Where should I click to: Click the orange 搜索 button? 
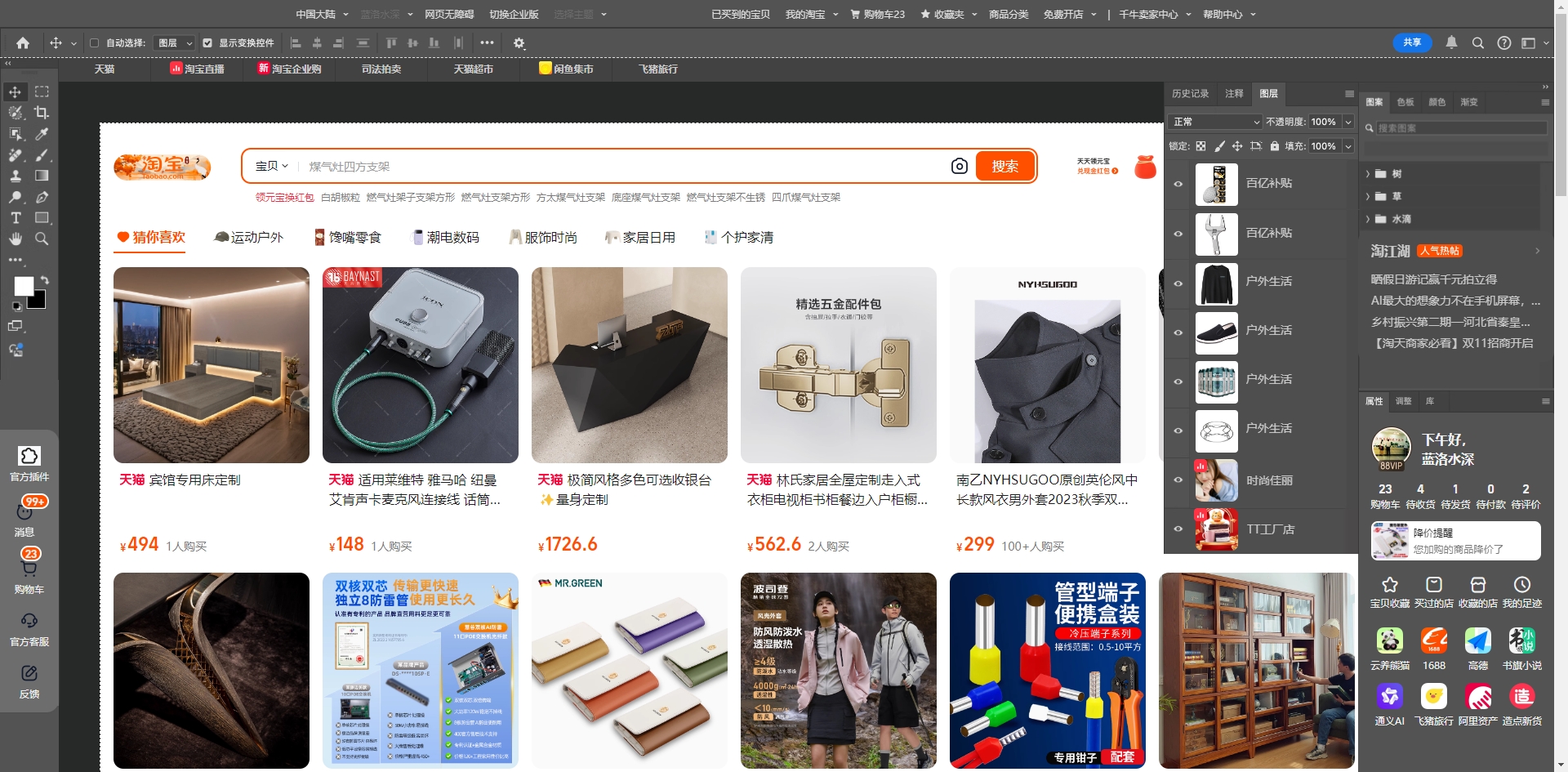pos(1005,167)
